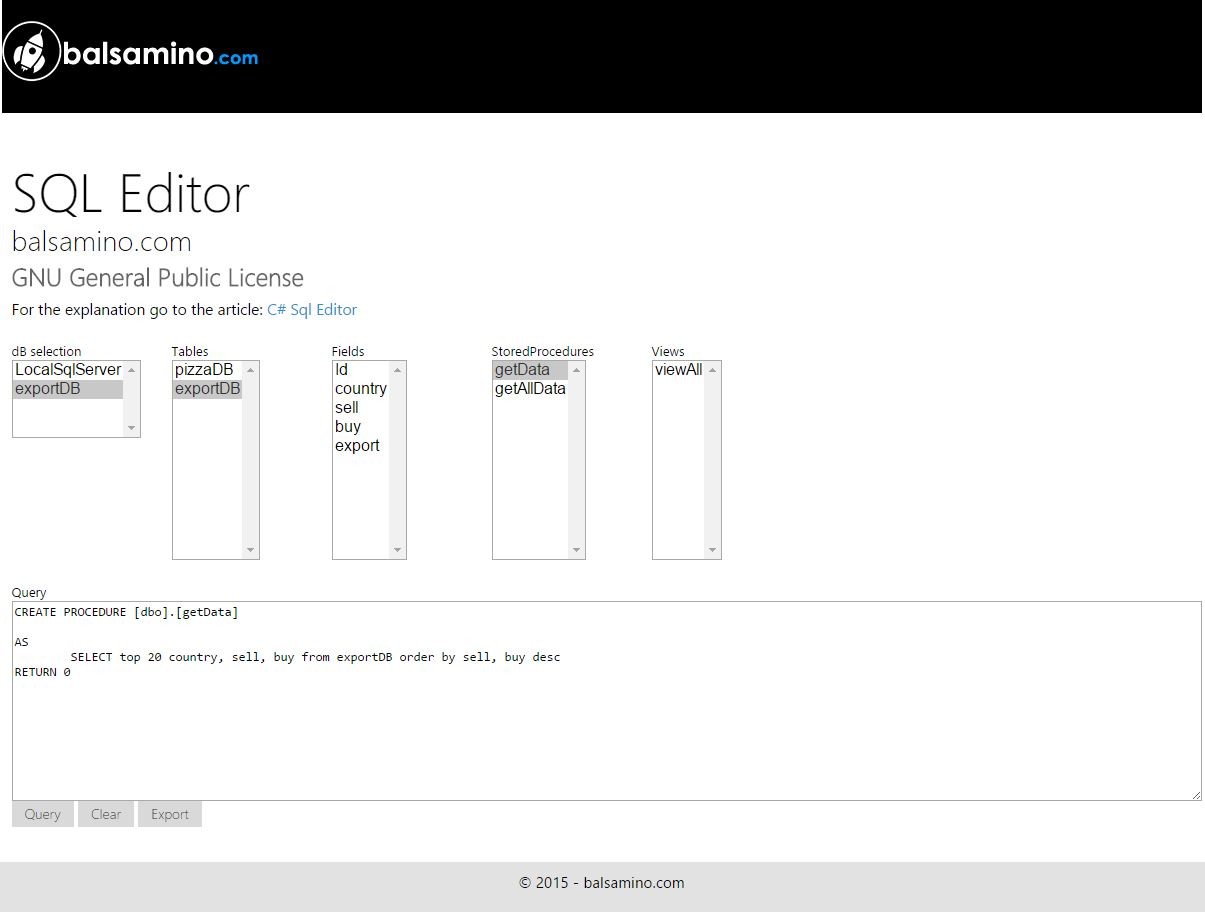Click Views list scrollbar down arrow
The image size is (1205, 913).
(712, 550)
